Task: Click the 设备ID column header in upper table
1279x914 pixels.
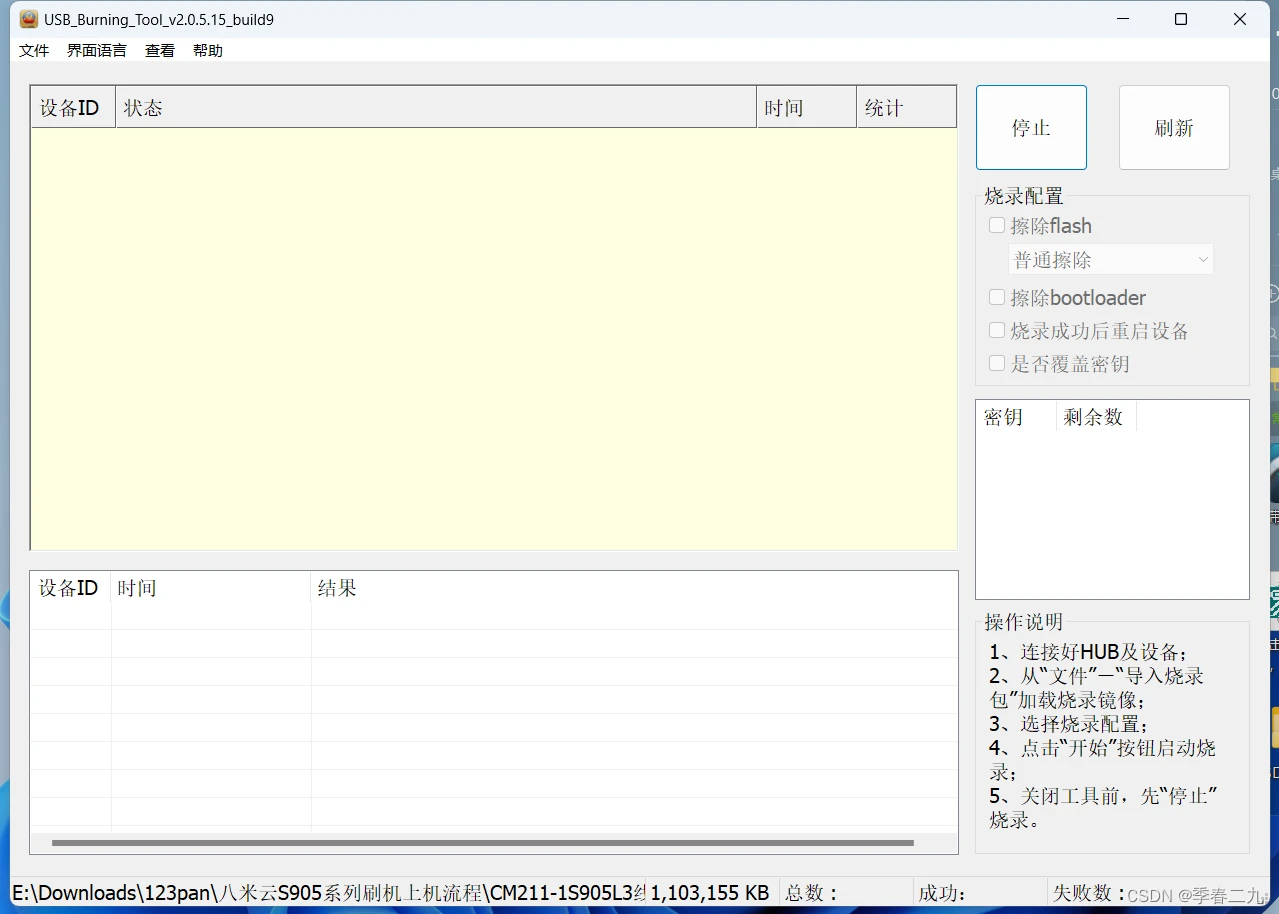Action: [73, 108]
